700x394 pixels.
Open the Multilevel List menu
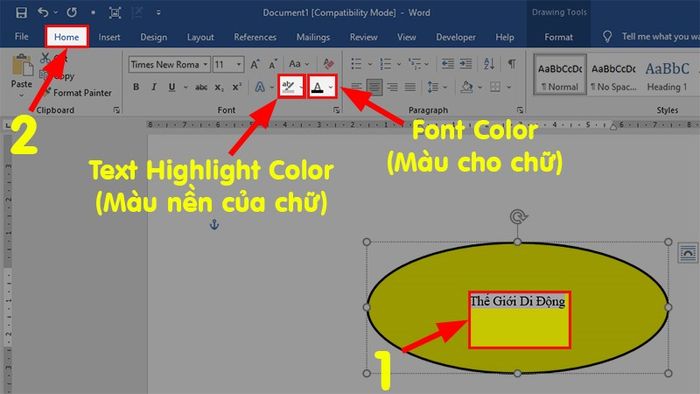click(415, 64)
